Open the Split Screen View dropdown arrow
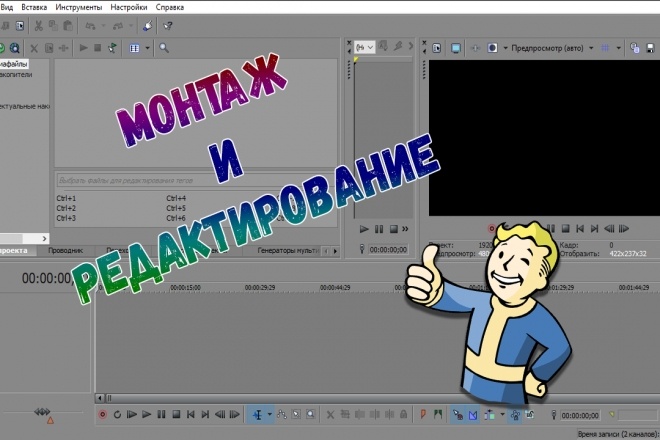The image size is (660, 440). (506, 48)
